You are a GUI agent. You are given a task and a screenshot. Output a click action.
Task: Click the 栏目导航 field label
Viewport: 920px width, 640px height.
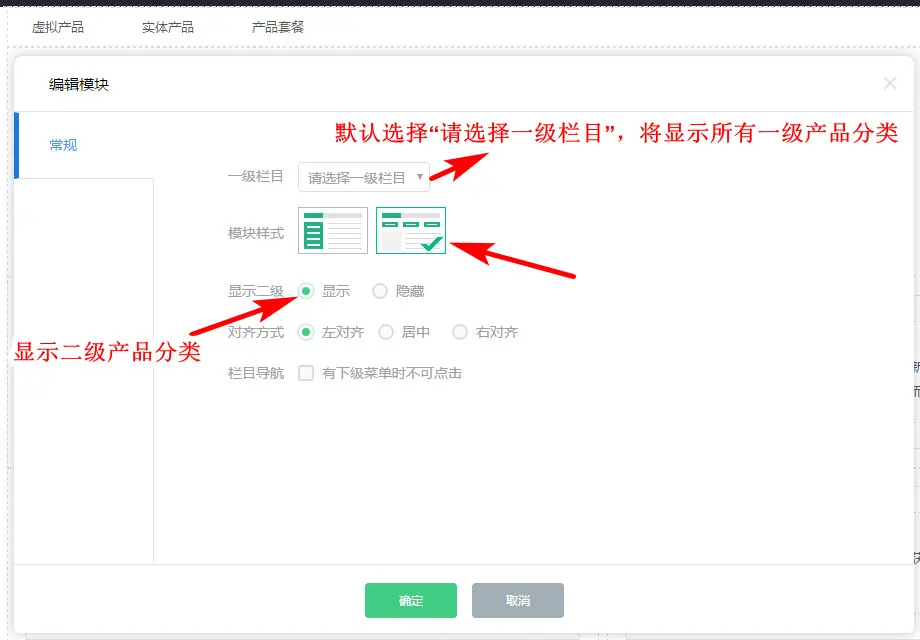click(x=256, y=373)
